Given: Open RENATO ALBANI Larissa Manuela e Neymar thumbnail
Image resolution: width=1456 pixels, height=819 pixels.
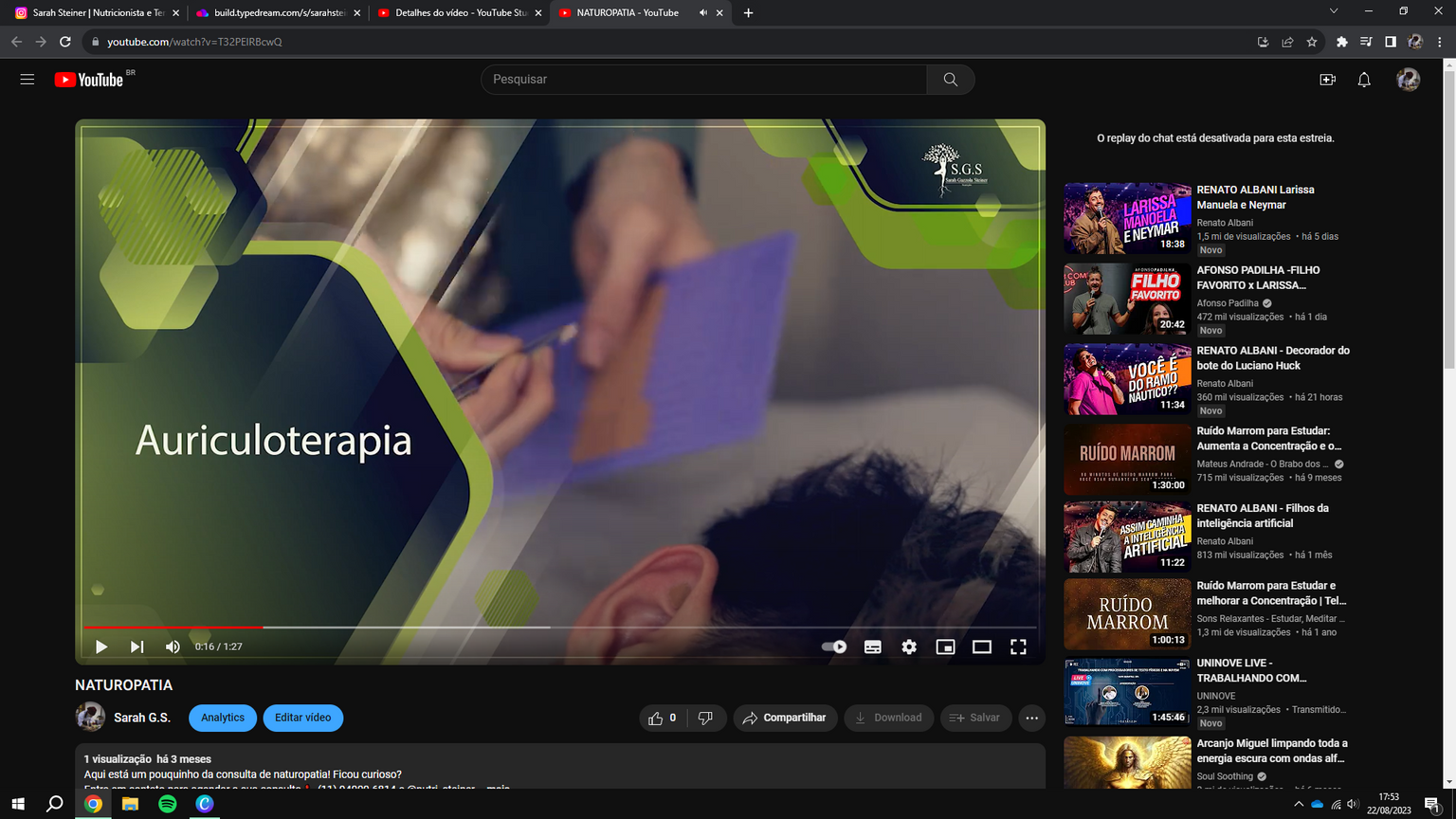Looking at the screenshot, I should [1127, 218].
